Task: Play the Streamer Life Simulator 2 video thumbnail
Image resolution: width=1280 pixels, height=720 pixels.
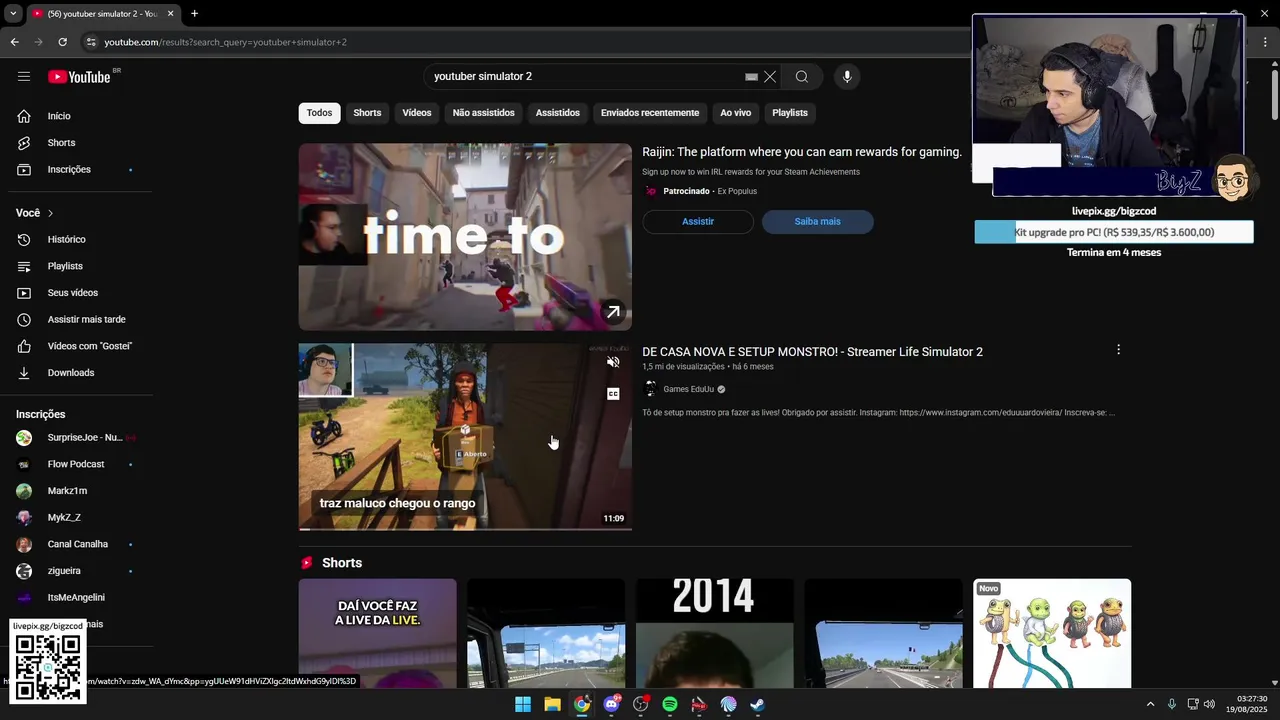Action: 465,436
